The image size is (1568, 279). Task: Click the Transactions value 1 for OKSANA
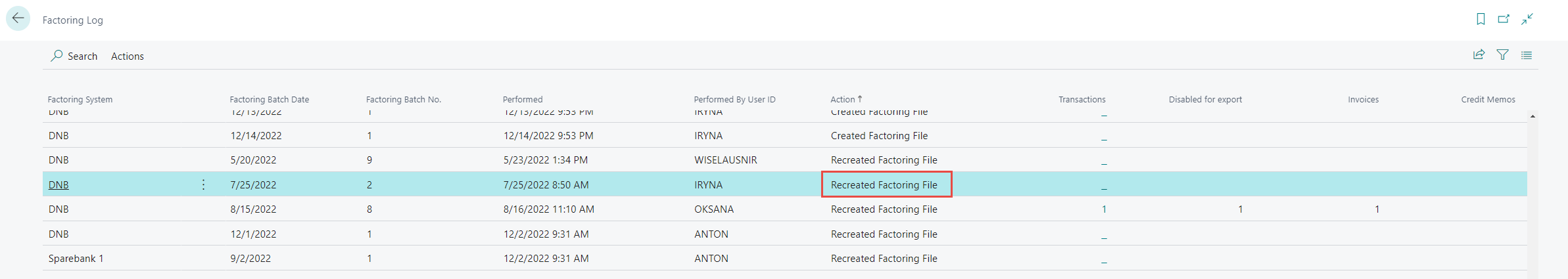pyautogui.click(x=1104, y=209)
